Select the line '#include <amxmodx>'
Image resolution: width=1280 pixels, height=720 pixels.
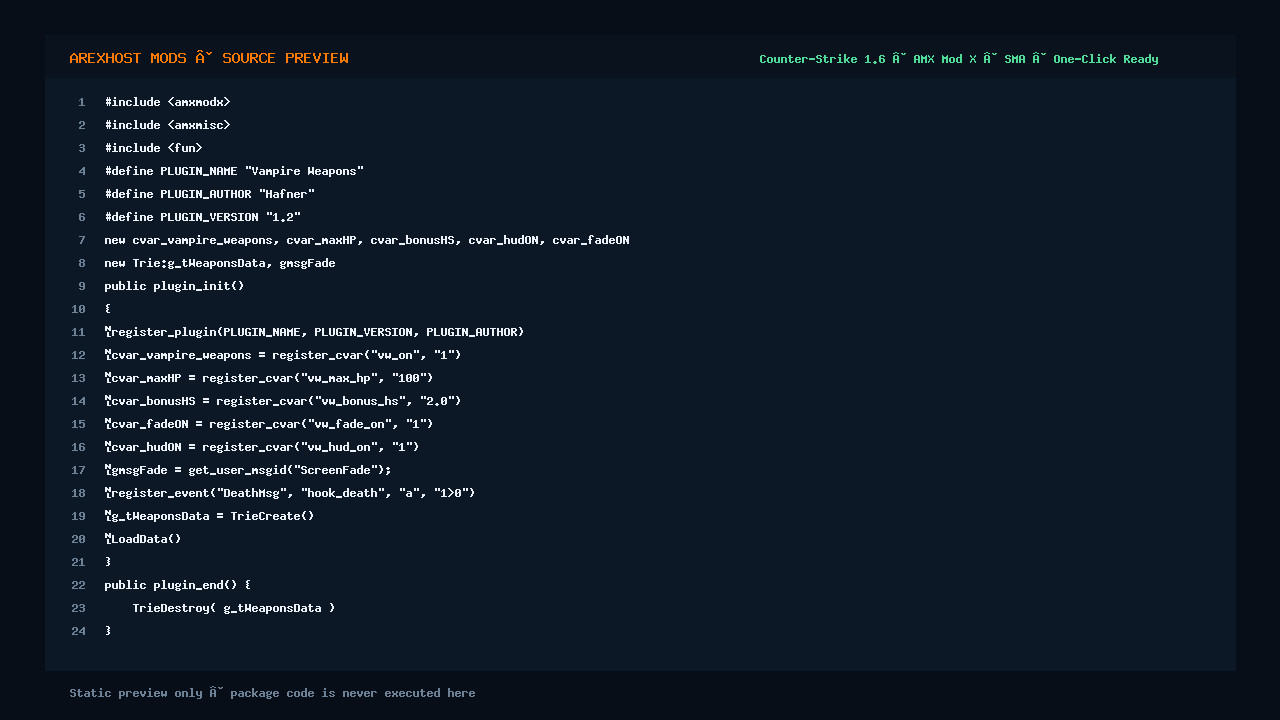point(167,102)
